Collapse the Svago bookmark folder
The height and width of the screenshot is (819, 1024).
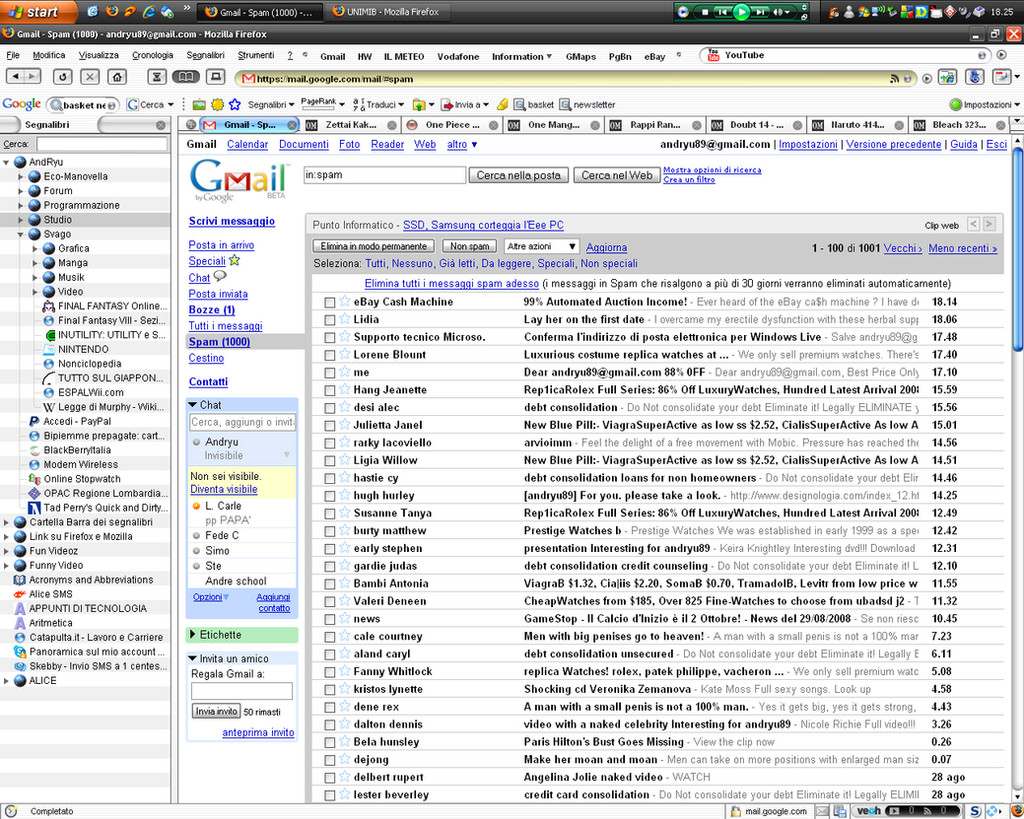pyautogui.click(x=21, y=234)
